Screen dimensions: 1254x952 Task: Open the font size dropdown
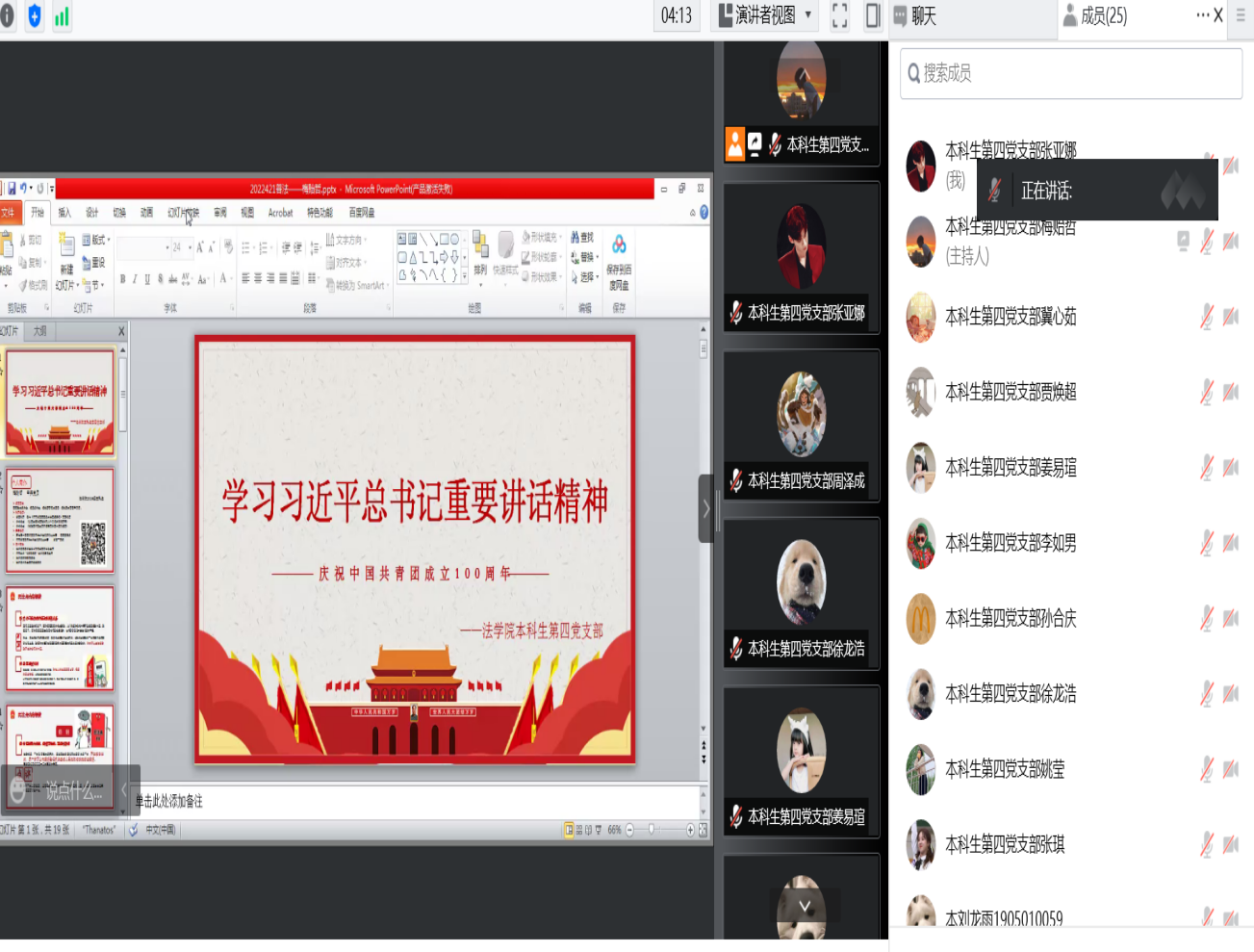[x=190, y=248]
